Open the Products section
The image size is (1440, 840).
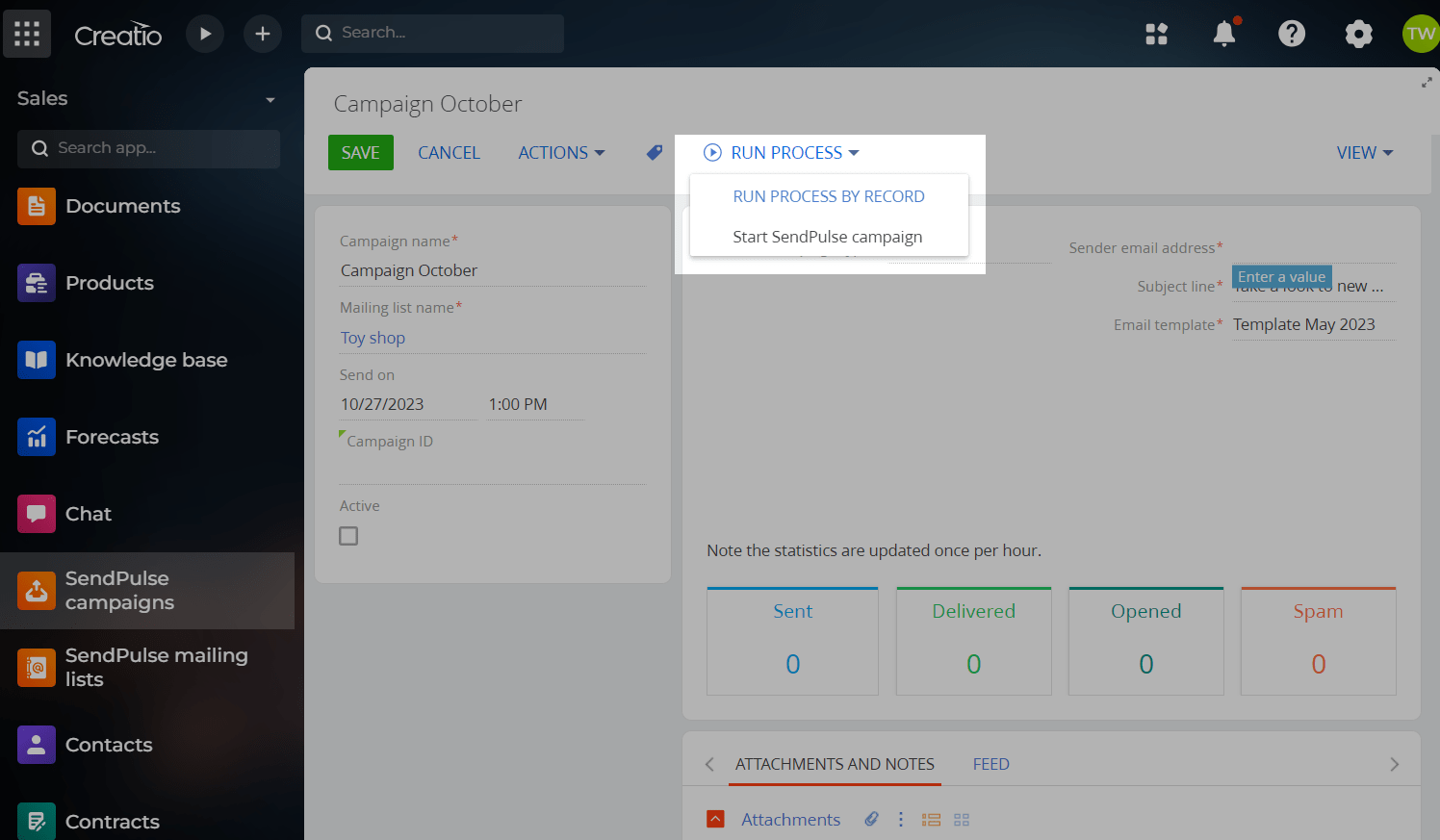coord(147,283)
